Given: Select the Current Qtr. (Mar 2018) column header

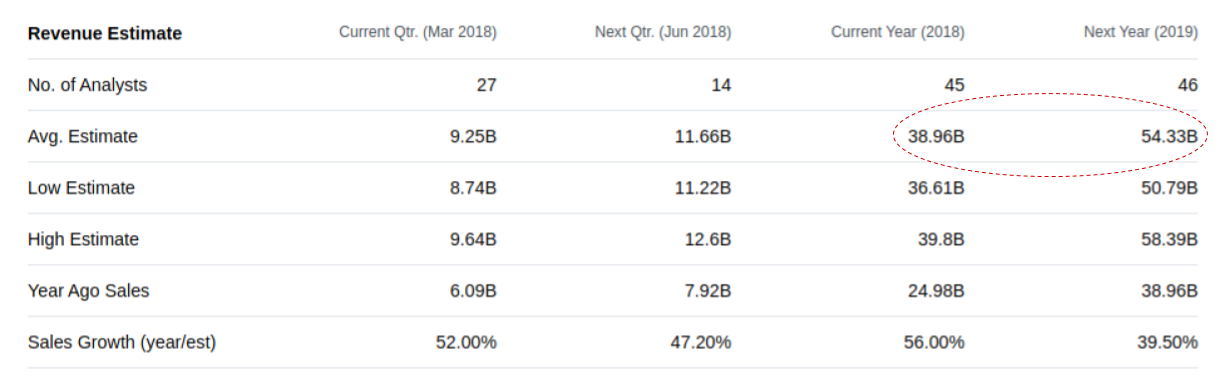Looking at the screenshot, I should (418, 33).
